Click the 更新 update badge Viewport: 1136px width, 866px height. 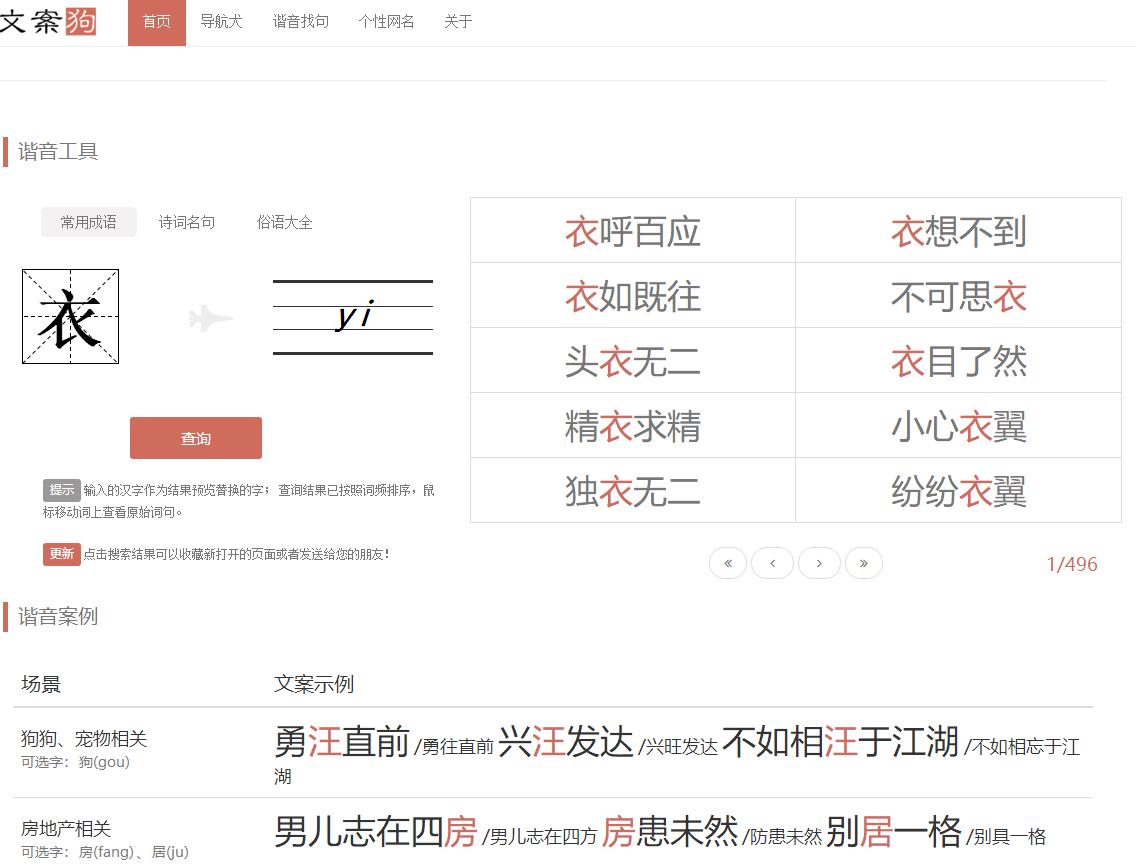tap(61, 554)
